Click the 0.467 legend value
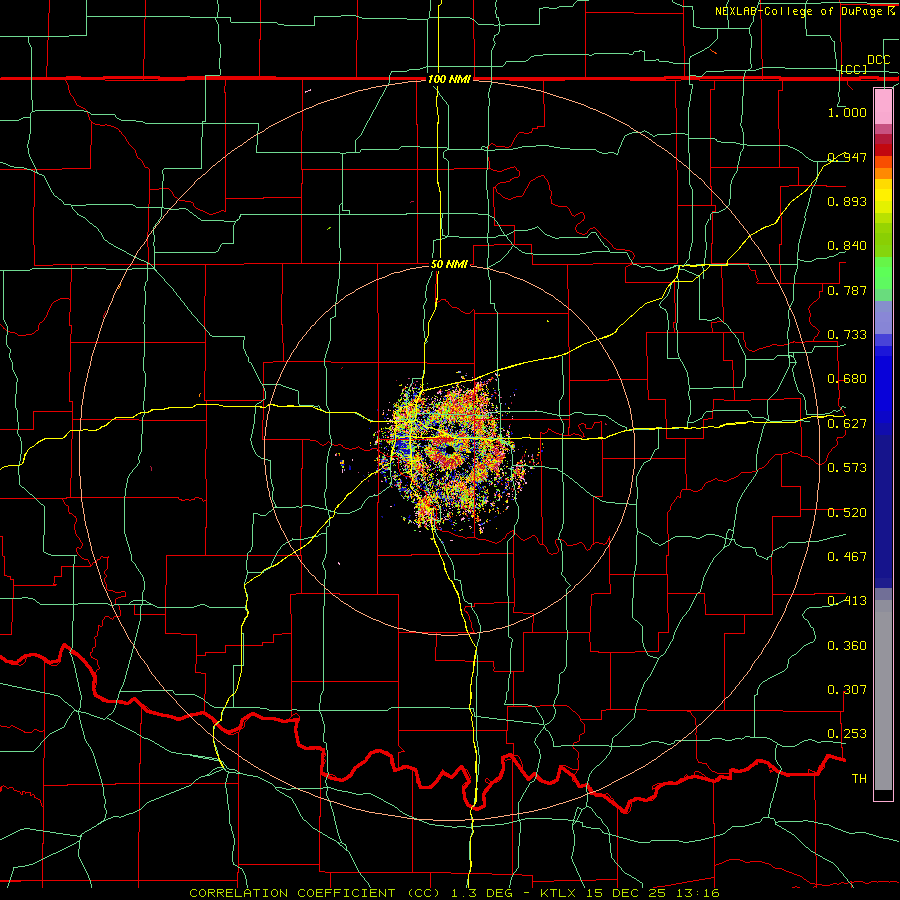The width and height of the screenshot is (900, 900). [847, 557]
